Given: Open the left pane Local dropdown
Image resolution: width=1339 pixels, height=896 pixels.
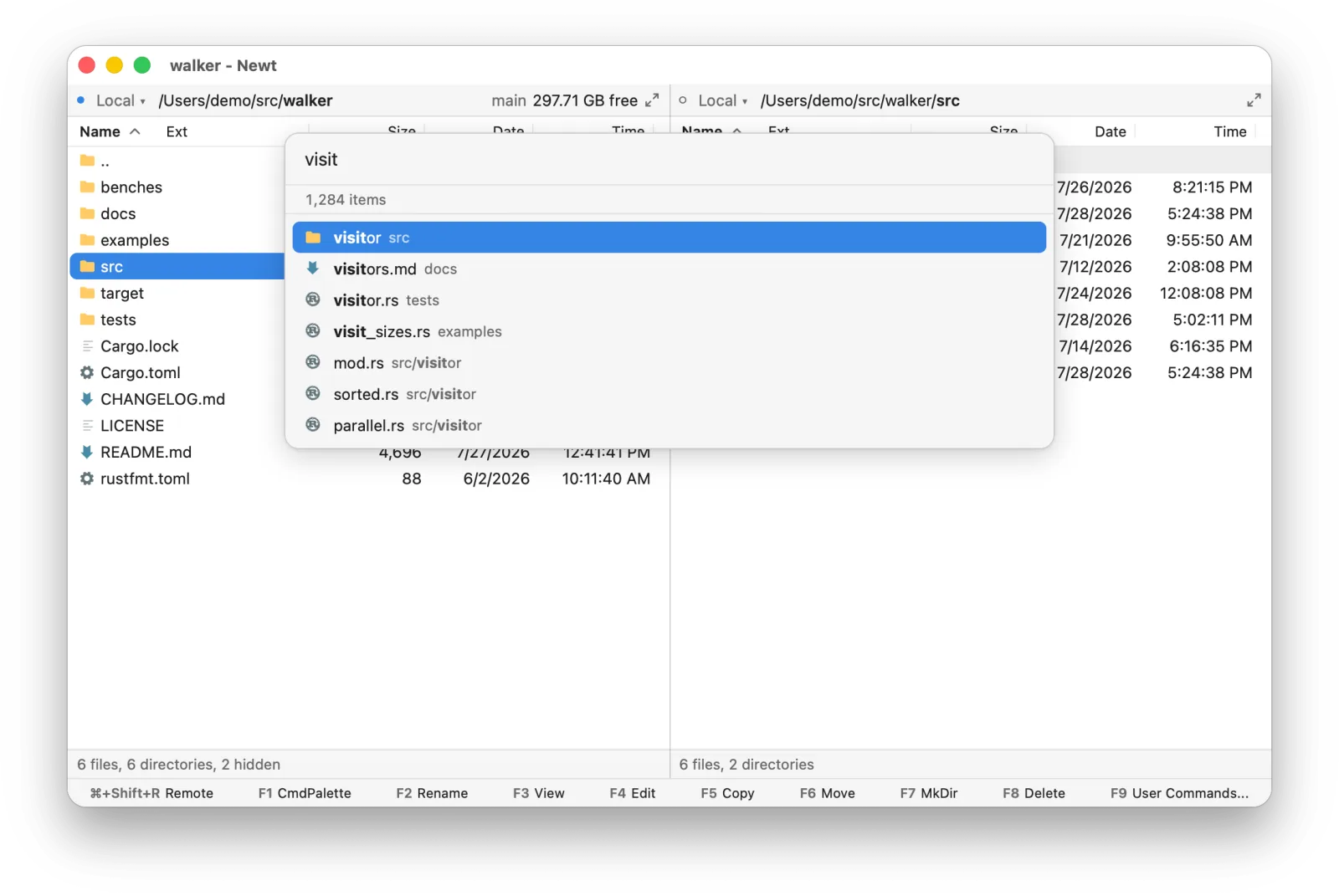Looking at the screenshot, I should [121, 100].
